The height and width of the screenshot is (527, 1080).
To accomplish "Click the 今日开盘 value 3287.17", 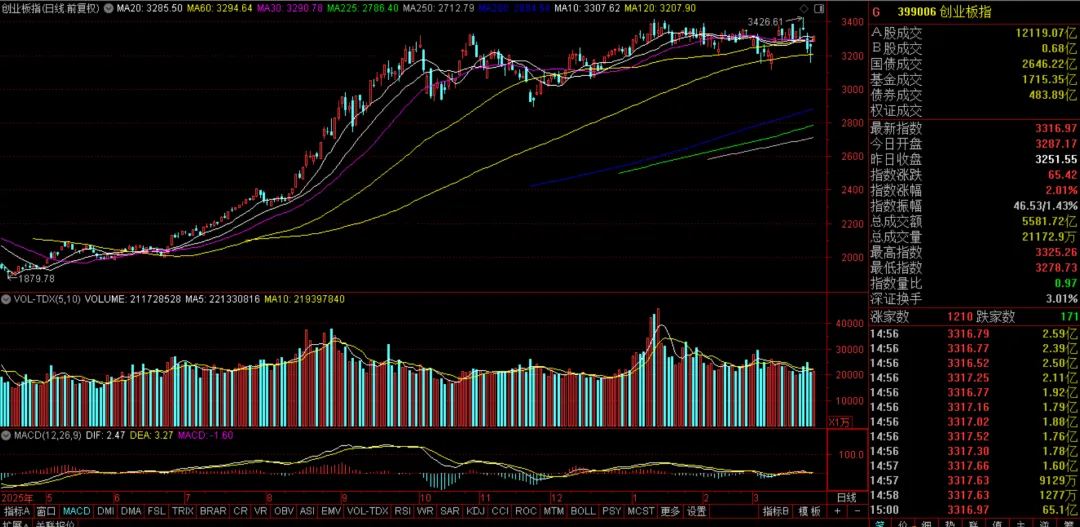I will tap(1057, 144).
